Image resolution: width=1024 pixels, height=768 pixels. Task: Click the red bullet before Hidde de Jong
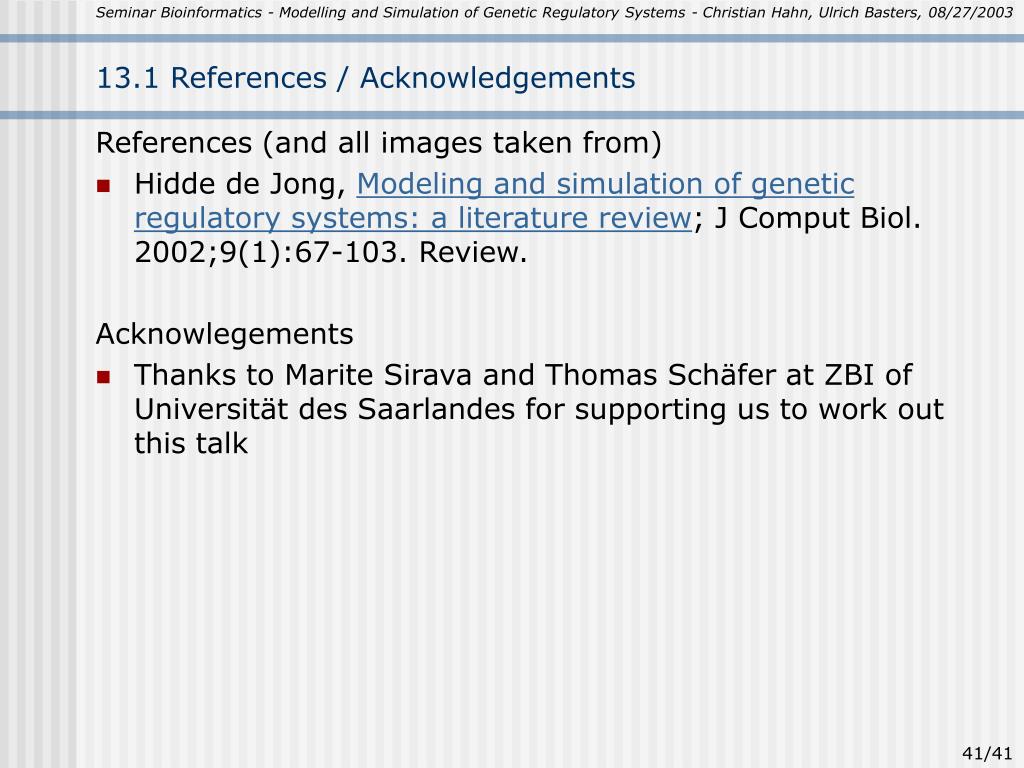[x=103, y=186]
